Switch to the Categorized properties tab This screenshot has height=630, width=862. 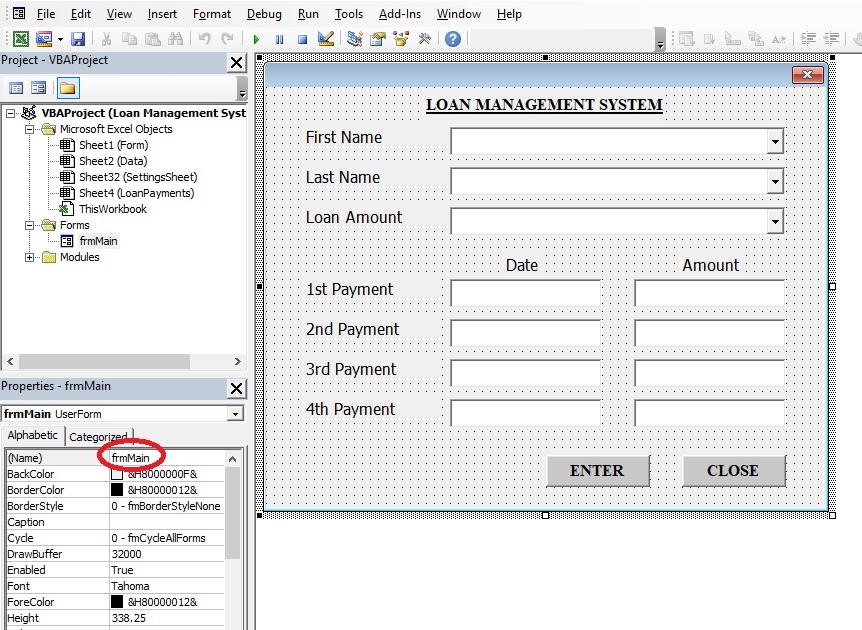click(98, 436)
